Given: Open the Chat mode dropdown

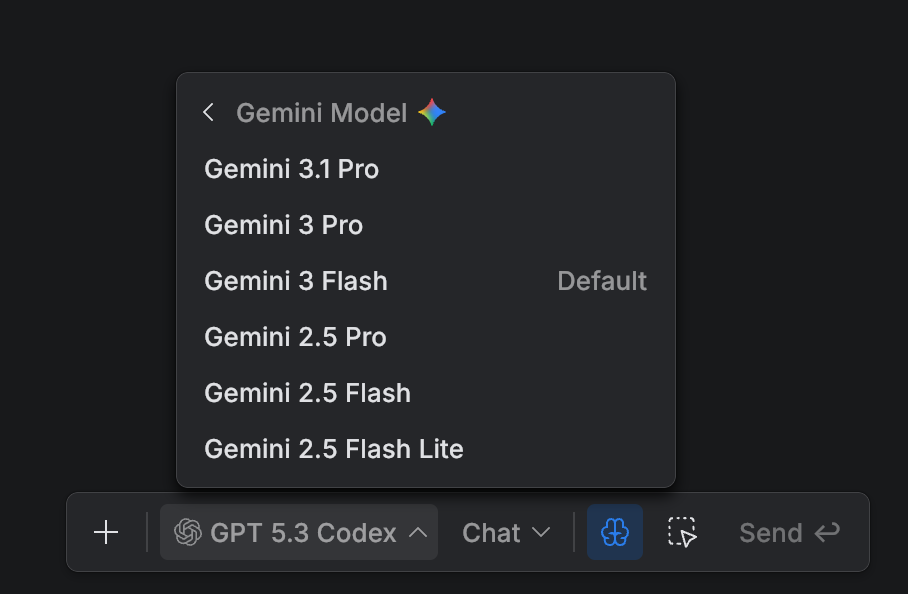Looking at the screenshot, I should (506, 532).
